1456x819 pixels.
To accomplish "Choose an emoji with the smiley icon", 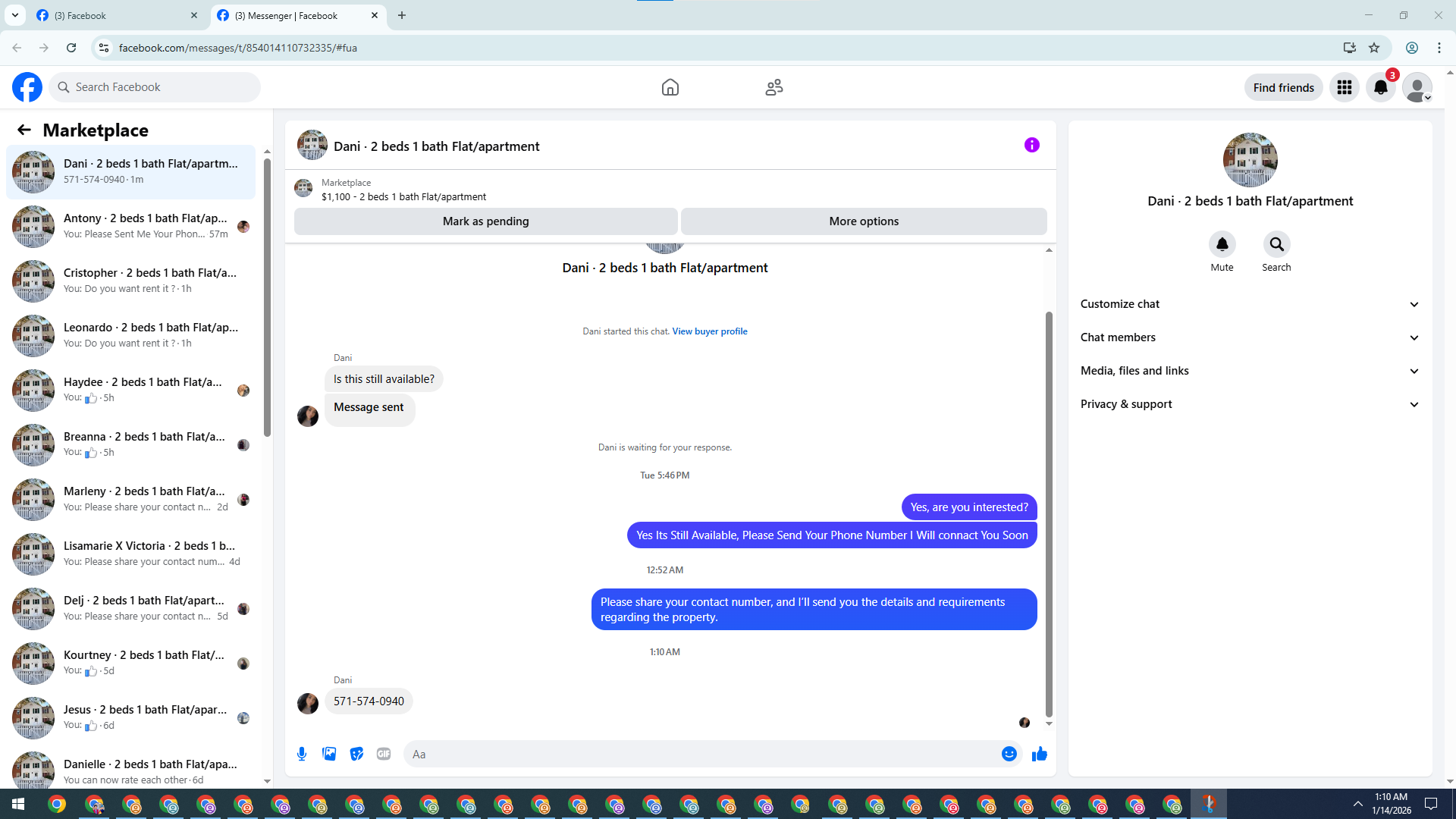I will coord(1009,754).
